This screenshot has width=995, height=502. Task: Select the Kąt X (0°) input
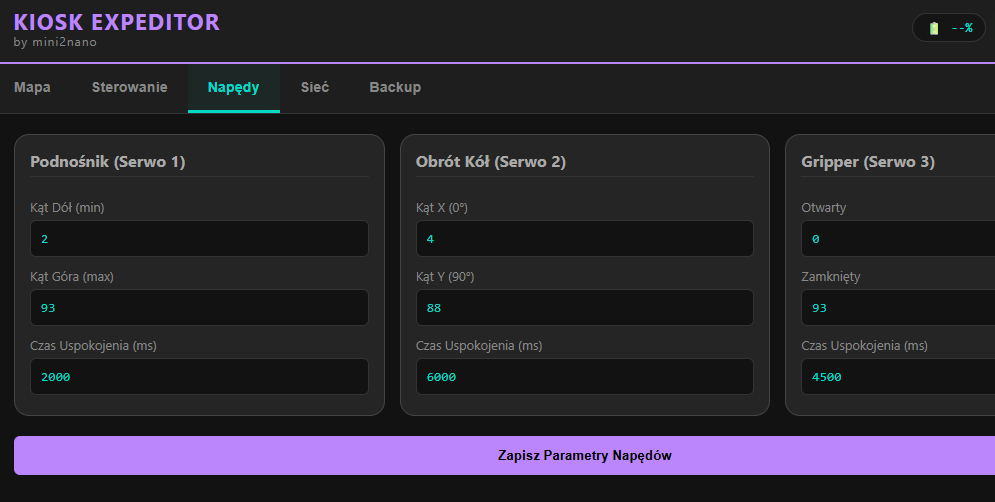[x=584, y=239]
